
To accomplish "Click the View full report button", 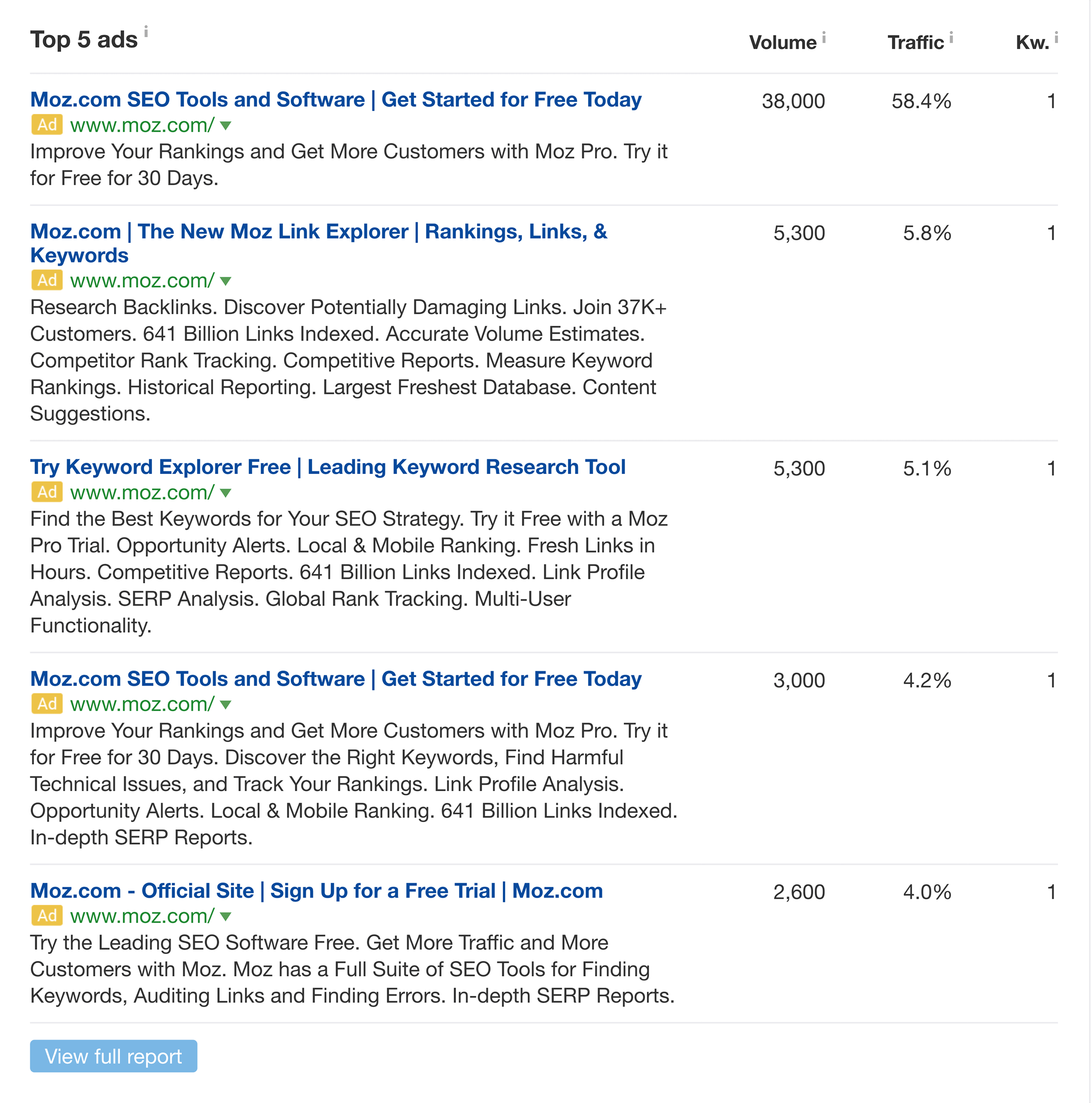I will point(114,1056).
